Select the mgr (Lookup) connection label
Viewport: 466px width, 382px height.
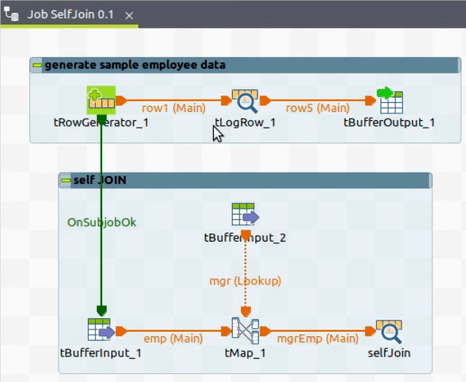[x=245, y=281]
